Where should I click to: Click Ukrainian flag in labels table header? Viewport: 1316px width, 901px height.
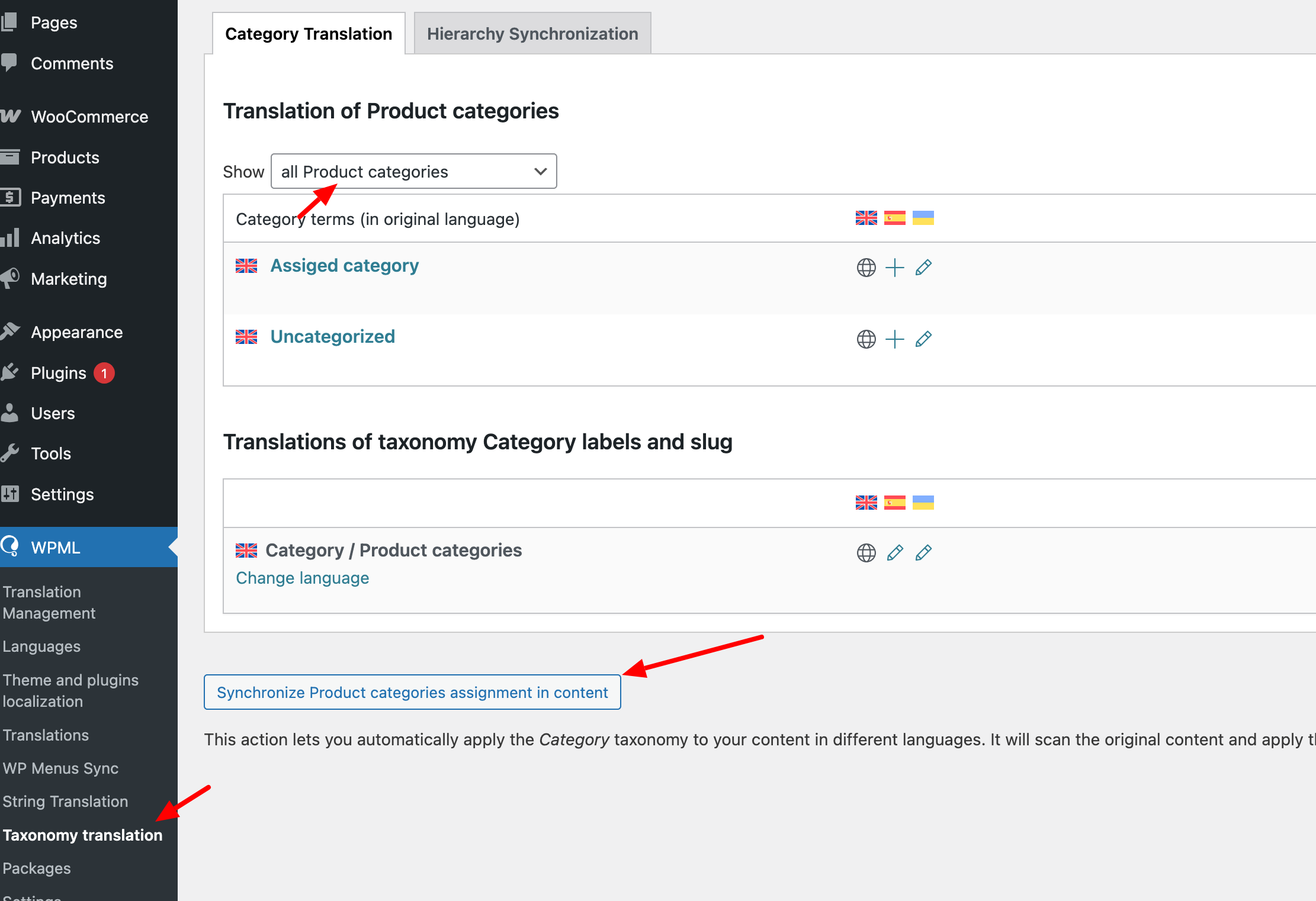click(x=923, y=503)
